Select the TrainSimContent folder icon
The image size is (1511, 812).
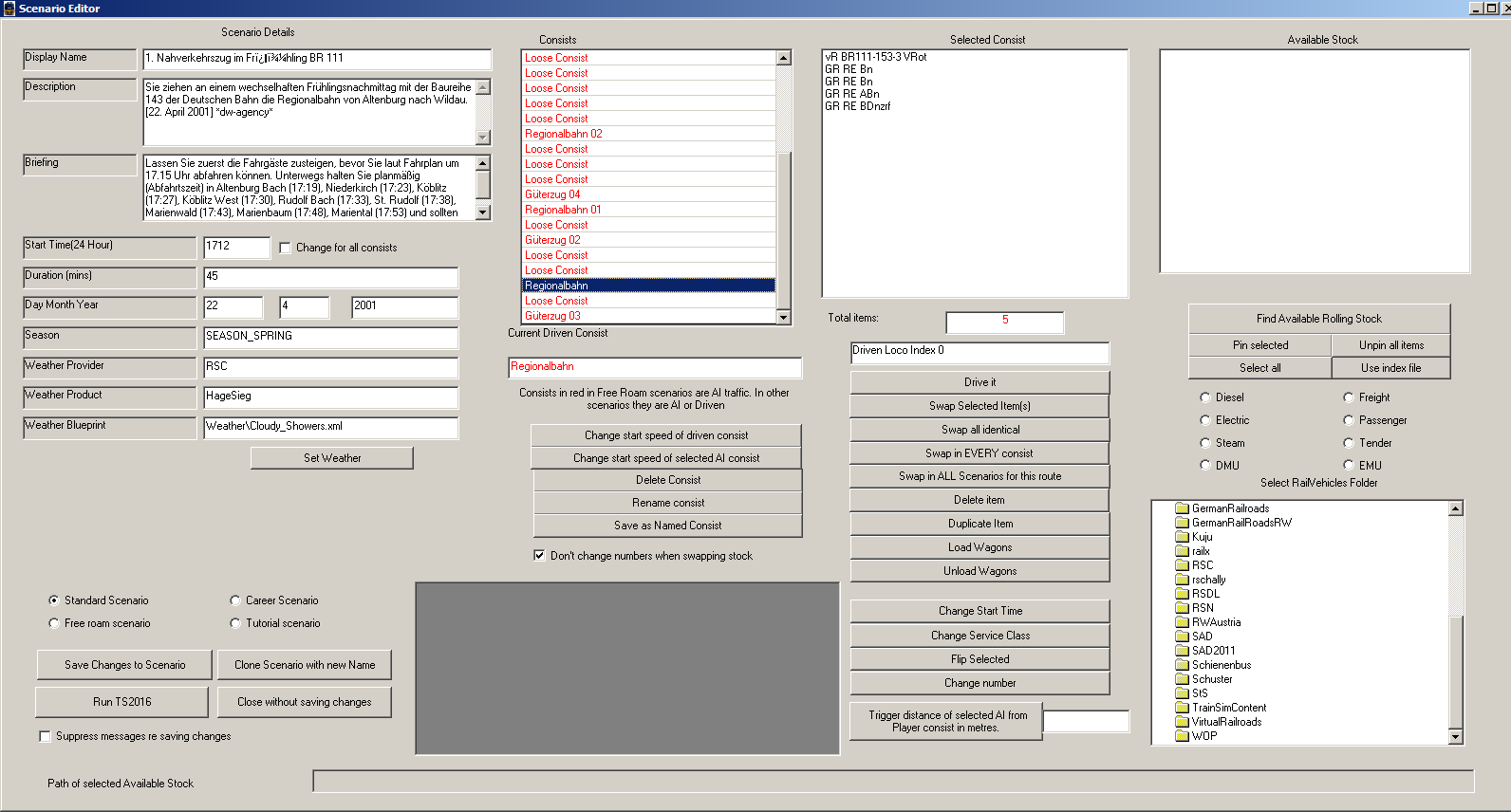pos(1182,708)
